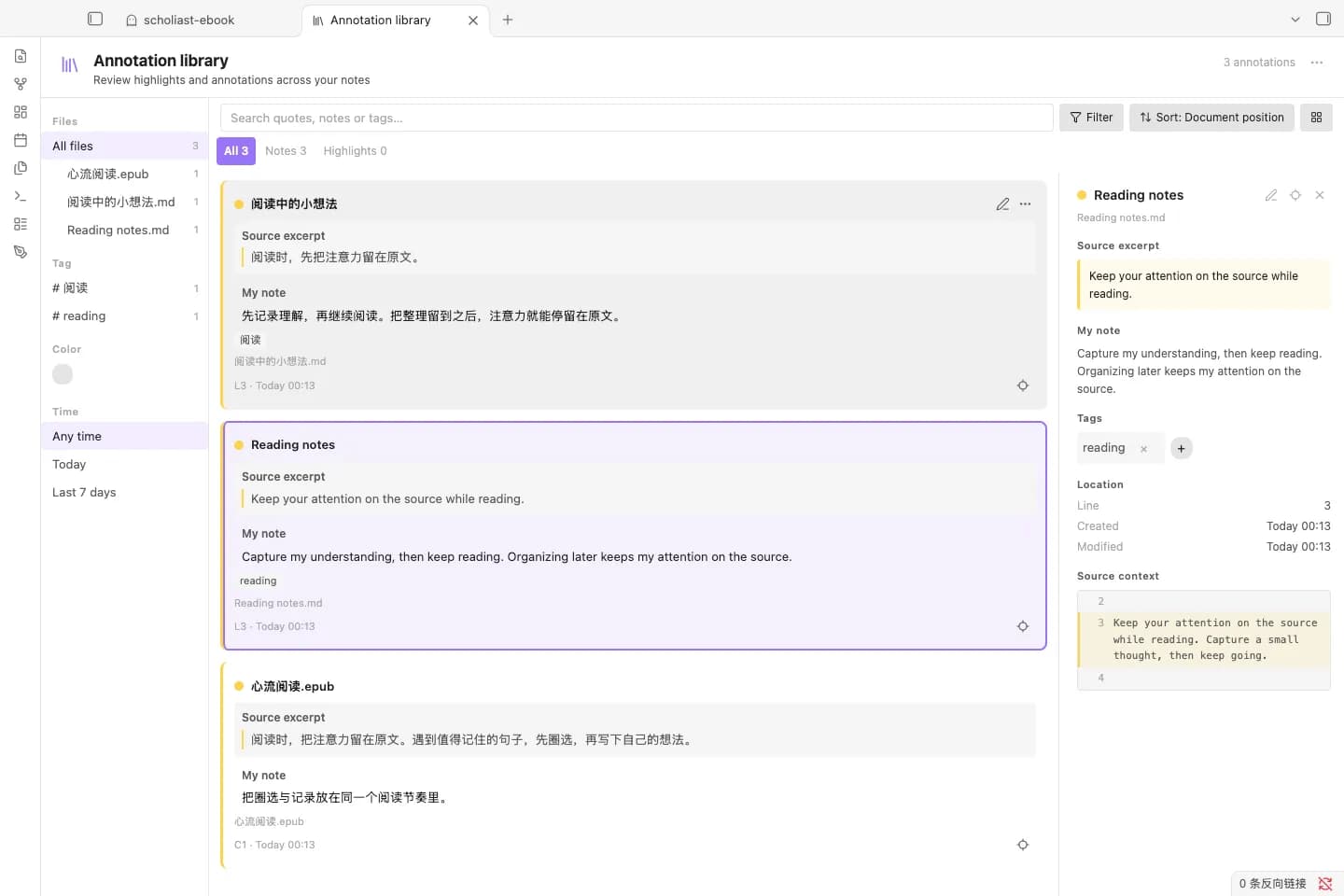This screenshot has height=896, width=1344.
Task: Open the Sort: Document position dropdown
Action: (1211, 118)
